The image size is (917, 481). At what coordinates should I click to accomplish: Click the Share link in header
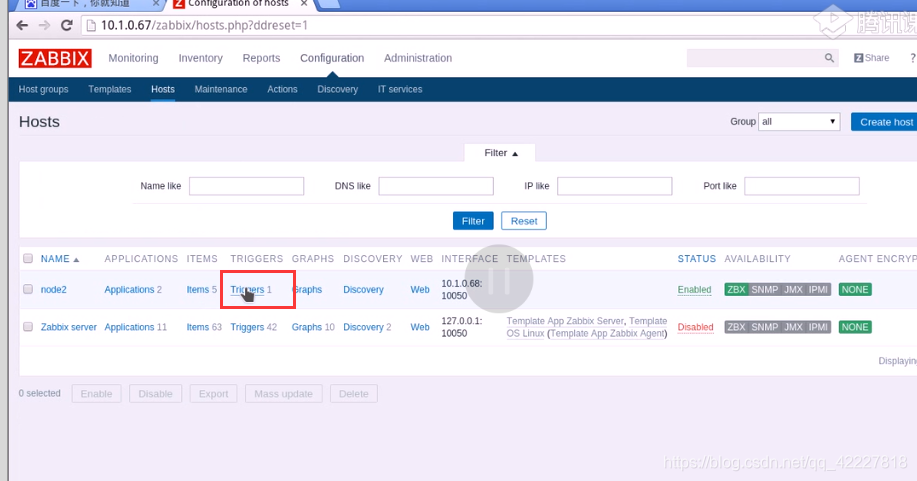pyautogui.click(x=871, y=58)
